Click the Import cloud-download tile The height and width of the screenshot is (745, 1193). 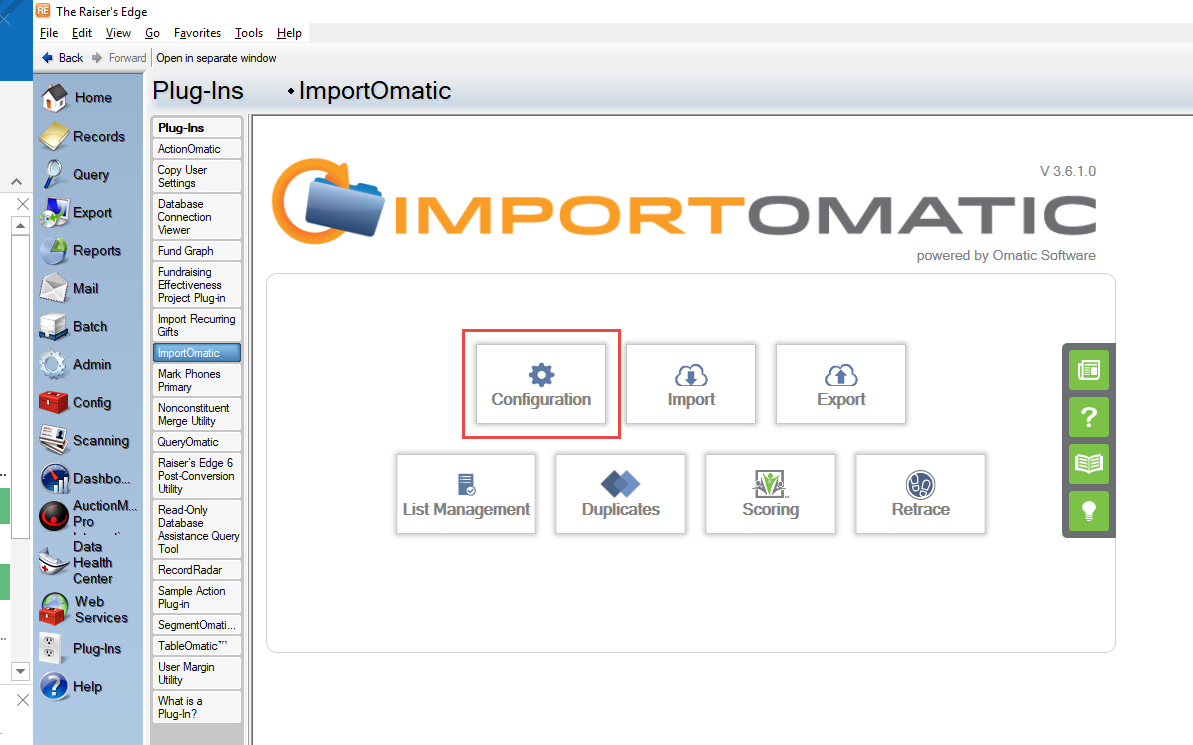690,384
